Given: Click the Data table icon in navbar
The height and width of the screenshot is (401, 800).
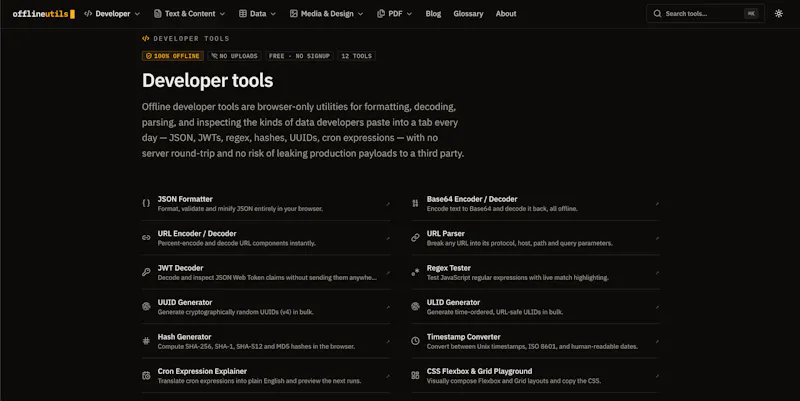Looking at the screenshot, I should click(243, 14).
